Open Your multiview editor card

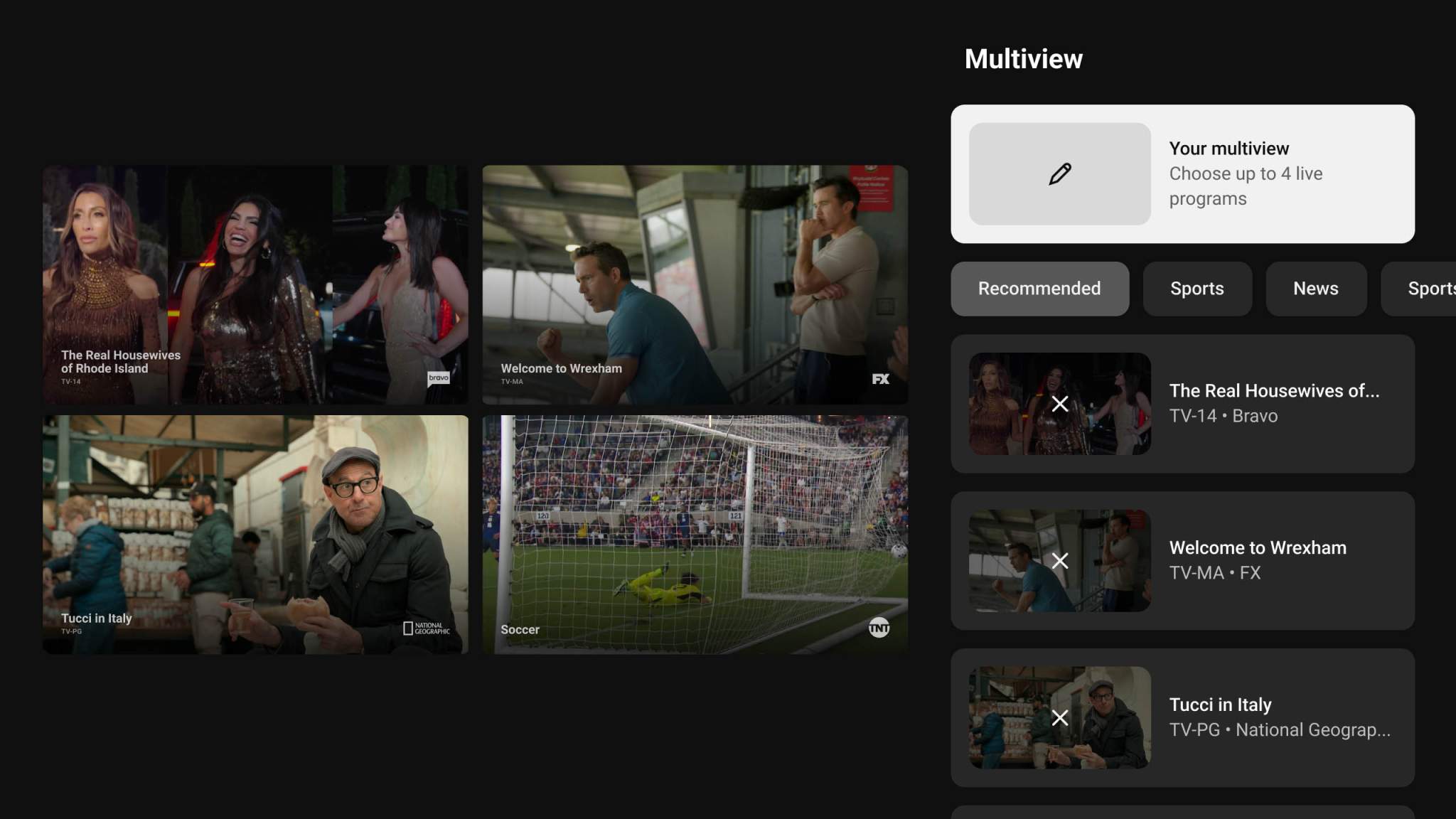click(1182, 173)
